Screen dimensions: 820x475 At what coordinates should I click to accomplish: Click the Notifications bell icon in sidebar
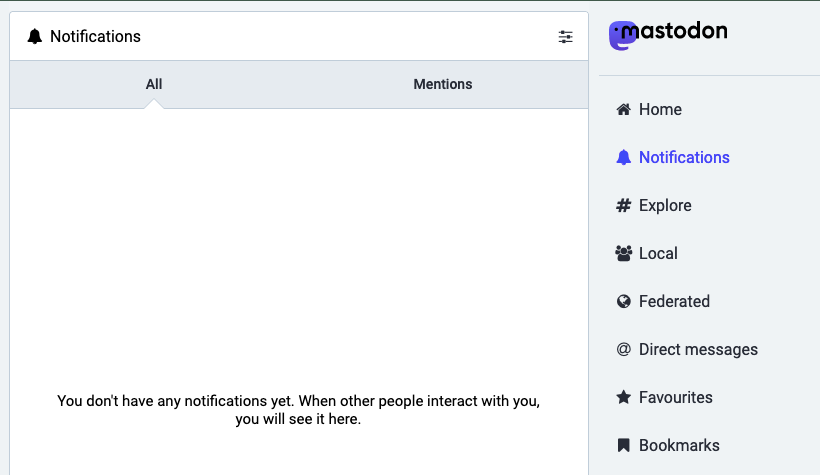(624, 158)
